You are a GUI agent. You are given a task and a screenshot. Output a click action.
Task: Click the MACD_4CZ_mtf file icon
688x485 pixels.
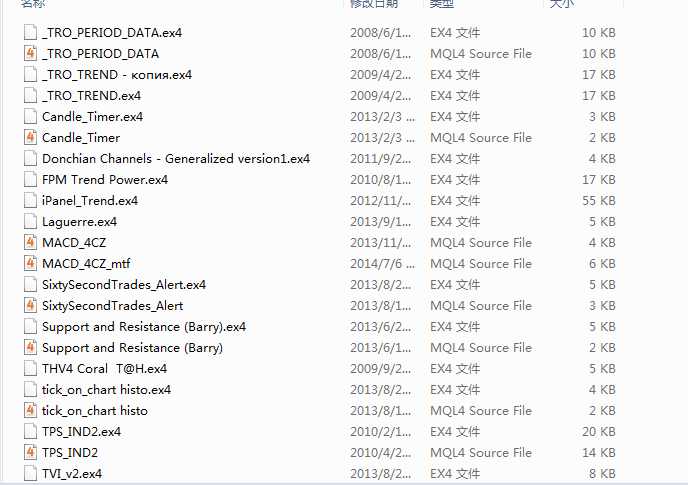(30, 264)
